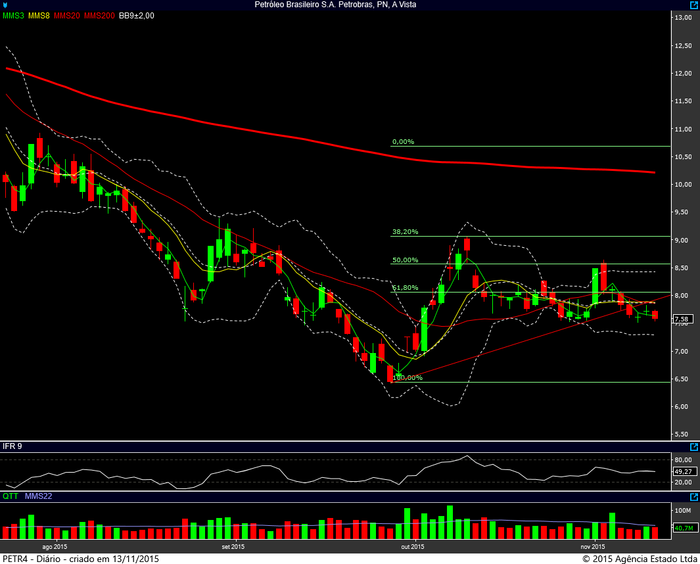Viewport: 700px width, 564px height.
Task: Select the MMS22 volume average label
Action: [x=37, y=495]
